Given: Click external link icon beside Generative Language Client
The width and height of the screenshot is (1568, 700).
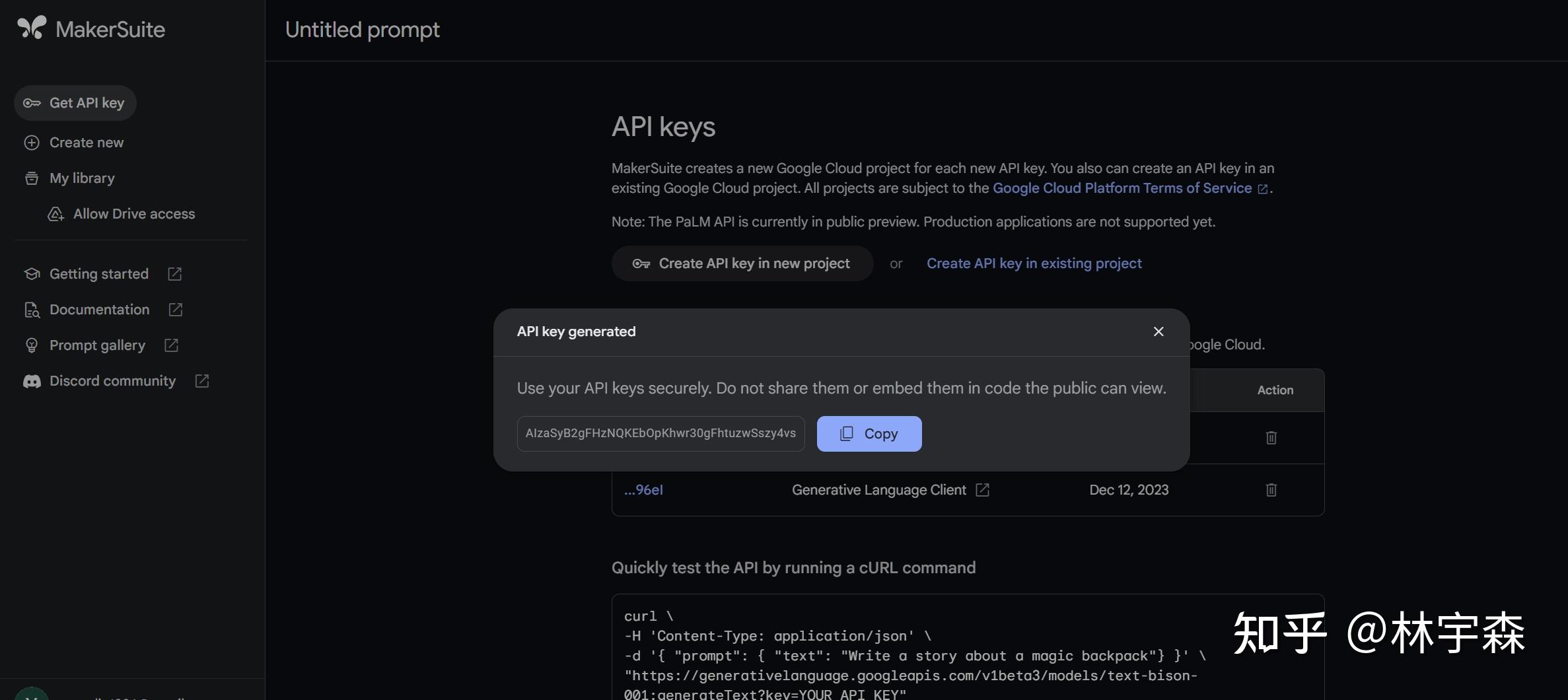Looking at the screenshot, I should pyautogui.click(x=983, y=490).
